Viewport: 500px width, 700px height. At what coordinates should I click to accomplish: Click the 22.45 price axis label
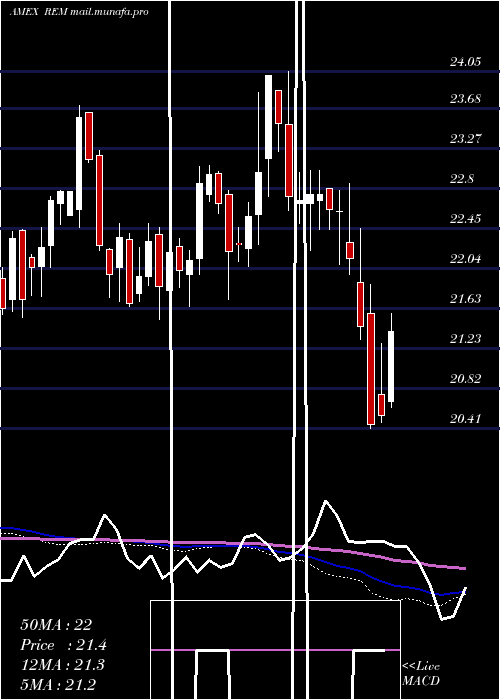(x=466, y=219)
